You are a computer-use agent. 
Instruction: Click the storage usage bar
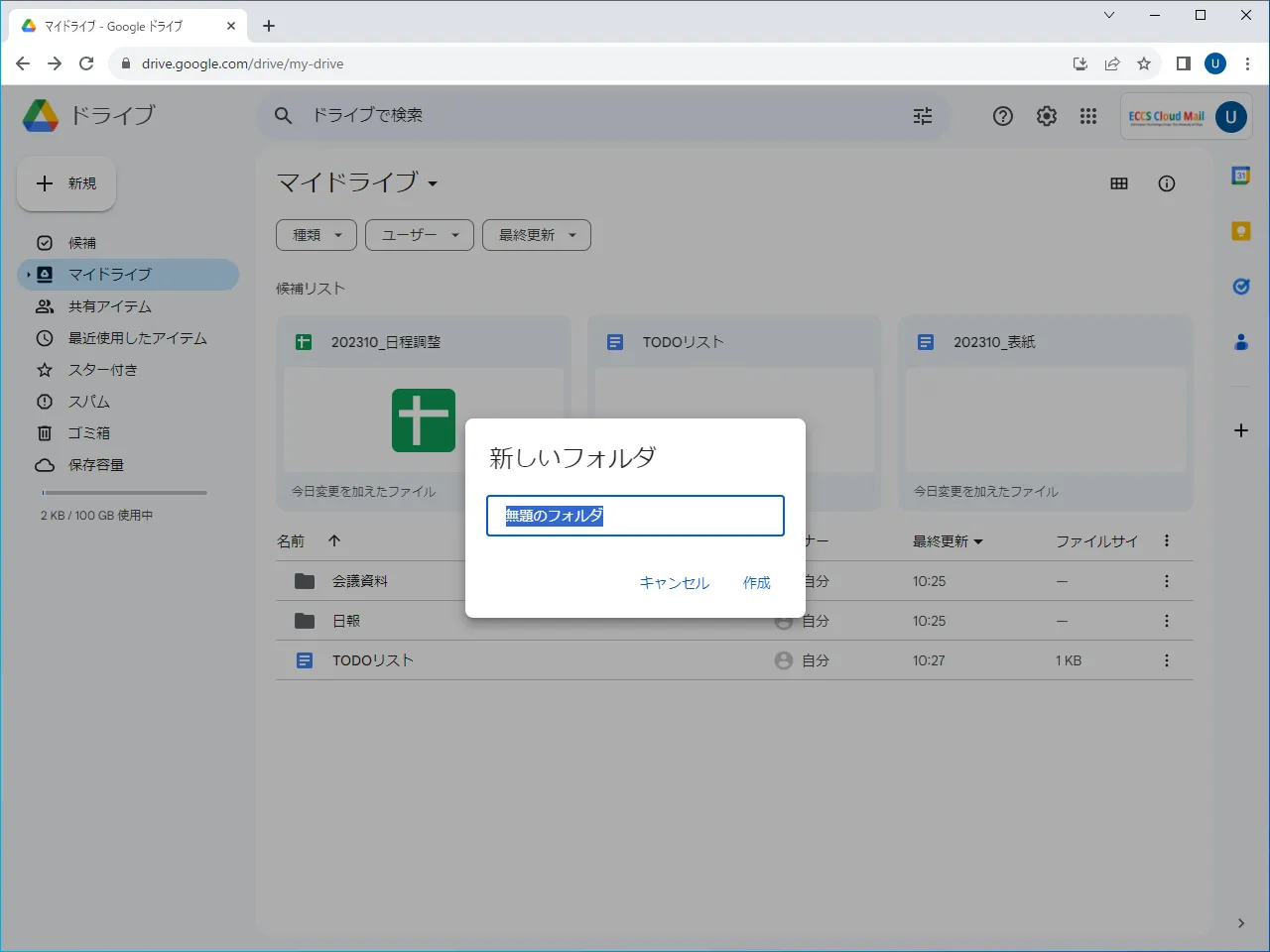click(x=124, y=493)
